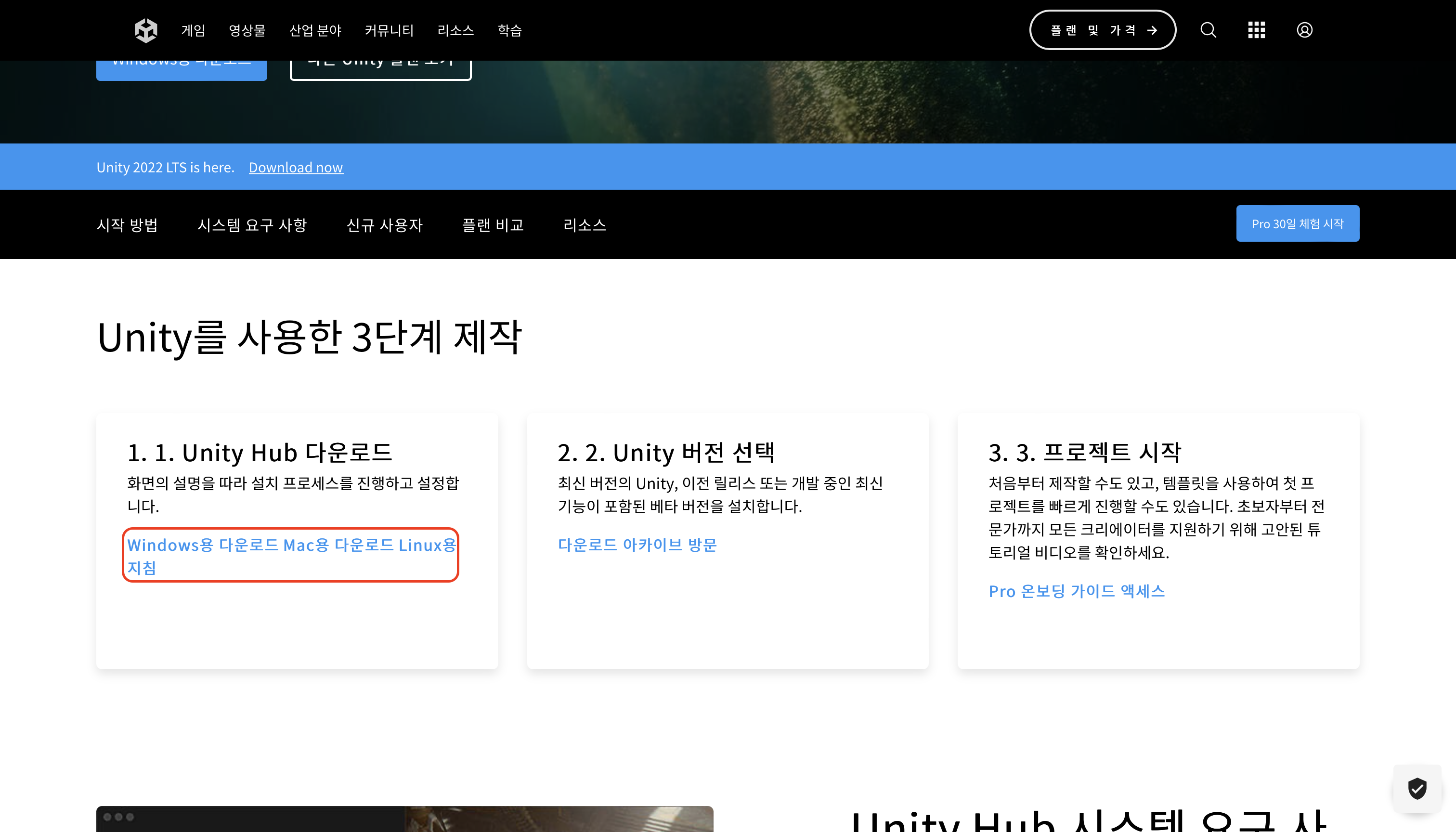
Task: Open the search magnifier icon
Action: (1208, 30)
